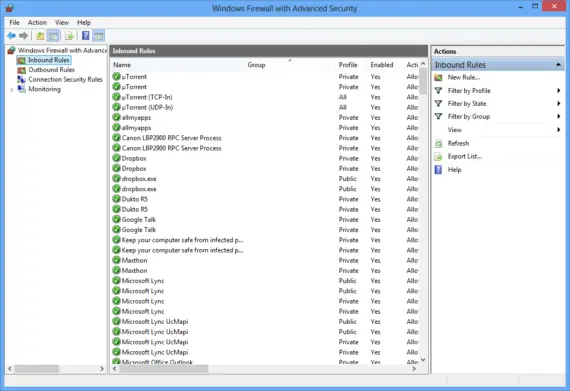Click the Export List icon in Actions pane
Viewport: 570px width, 391px height.
tap(438, 156)
